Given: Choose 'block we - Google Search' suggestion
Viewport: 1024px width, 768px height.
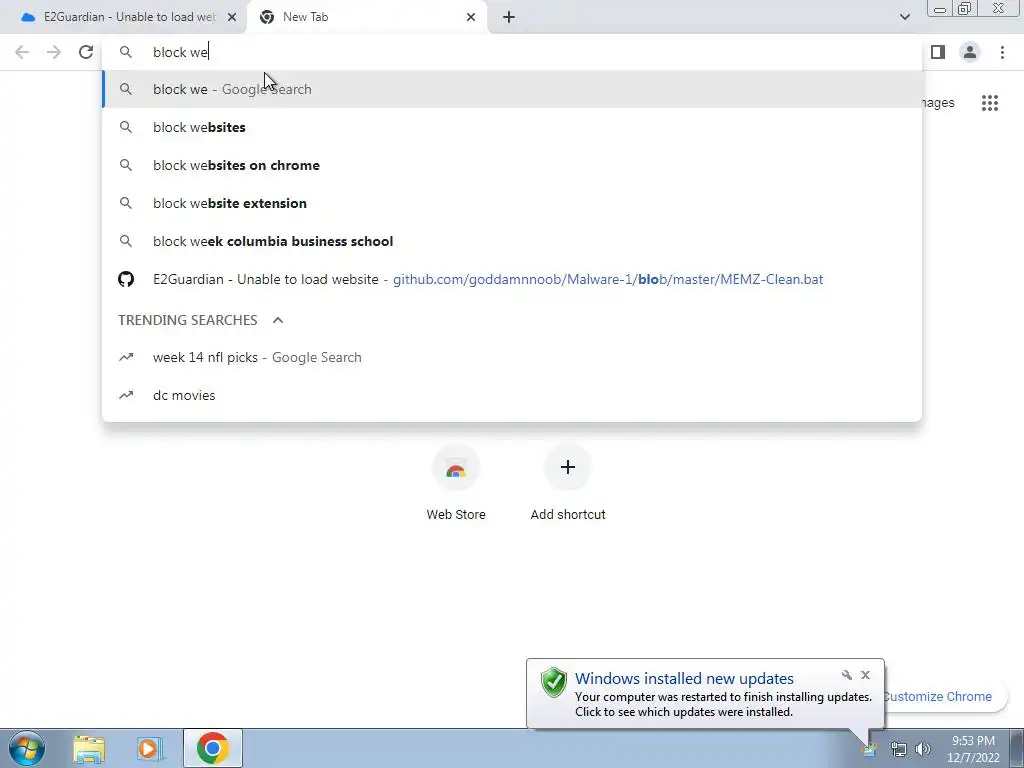Looking at the screenshot, I should [512, 89].
